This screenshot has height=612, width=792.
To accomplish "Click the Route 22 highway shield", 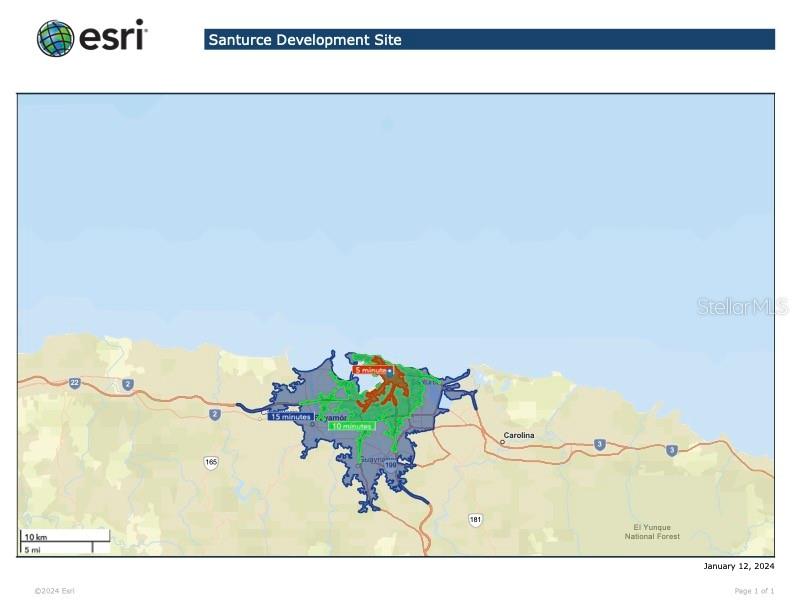I will tap(75, 383).
